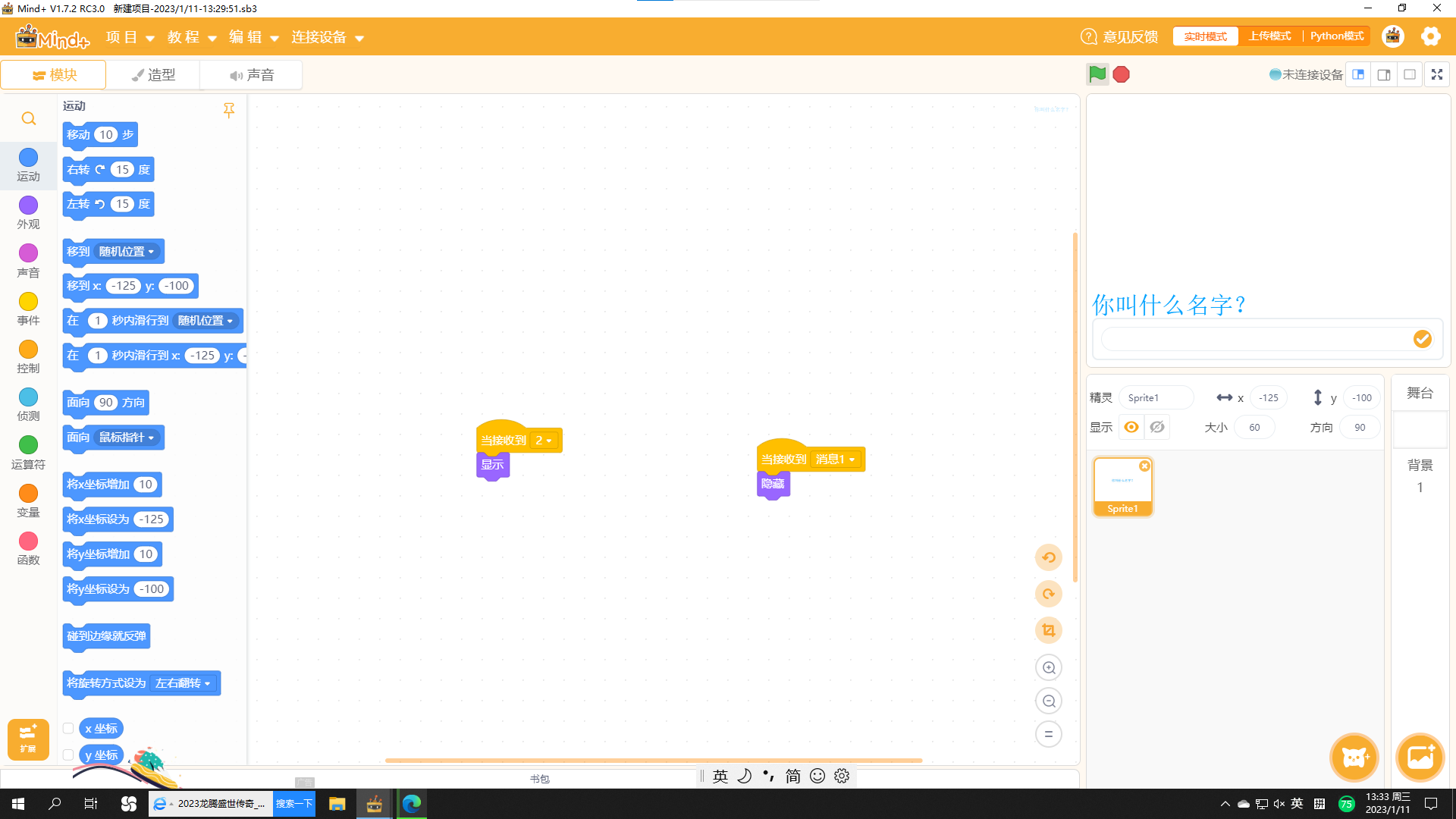Click the zoom out magnifier icon
The width and height of the screenshot is (1456, 819).
(1049, 701)
